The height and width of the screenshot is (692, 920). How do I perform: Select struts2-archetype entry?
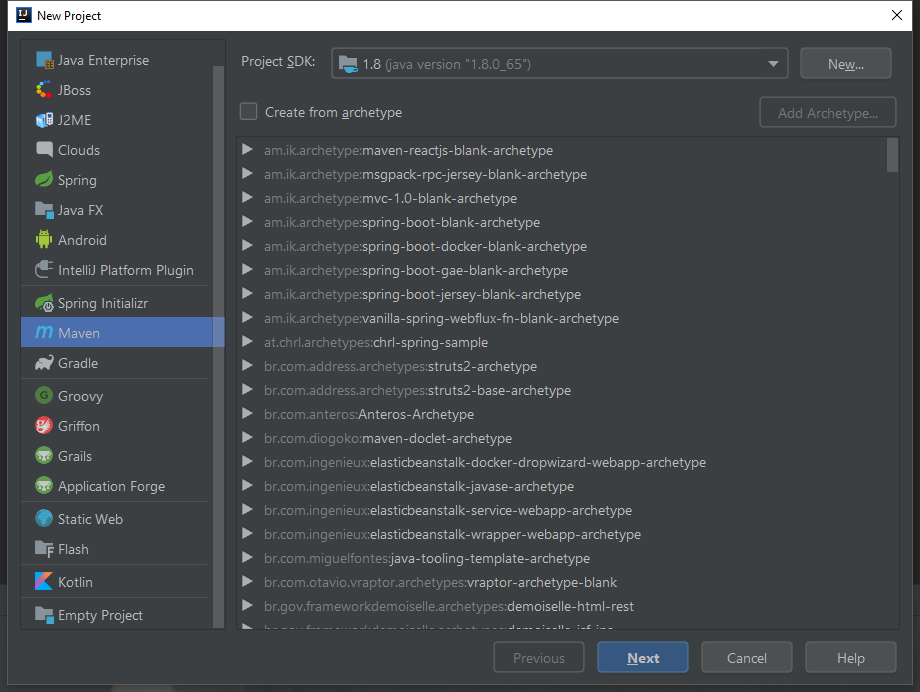tap(400, 366)
